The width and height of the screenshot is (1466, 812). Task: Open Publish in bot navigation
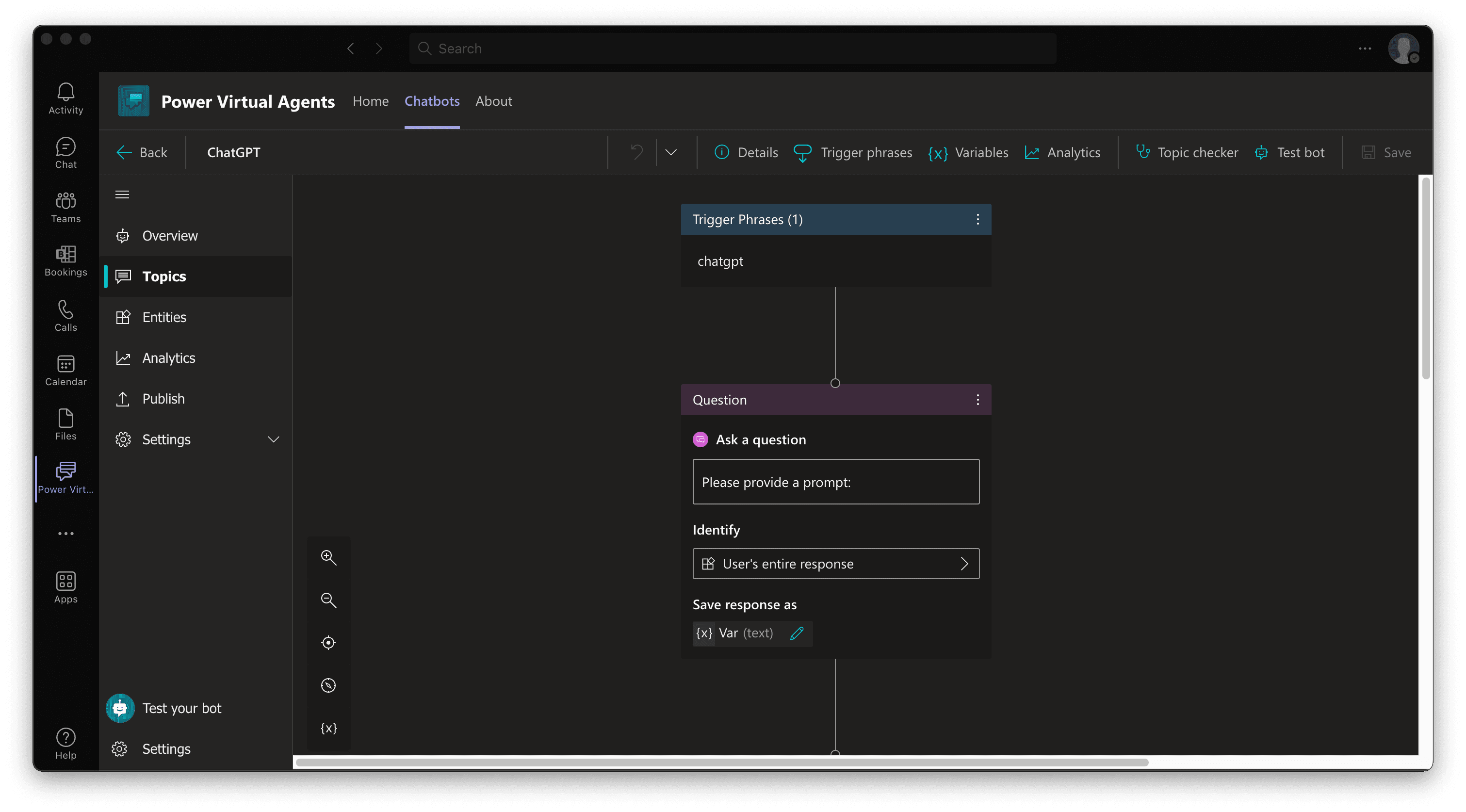(x=196, y=398)
